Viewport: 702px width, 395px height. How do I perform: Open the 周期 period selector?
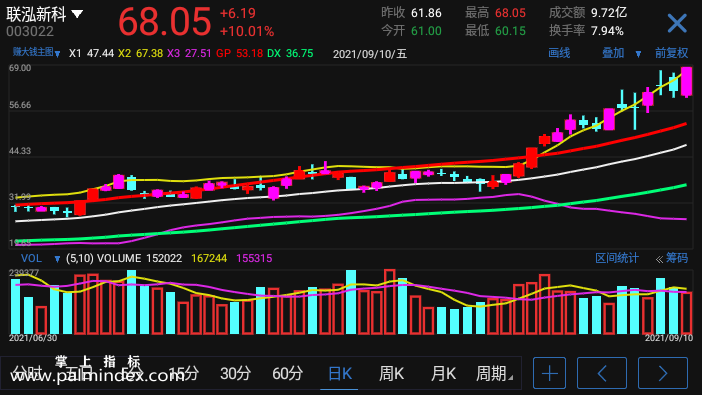(493, 373)
